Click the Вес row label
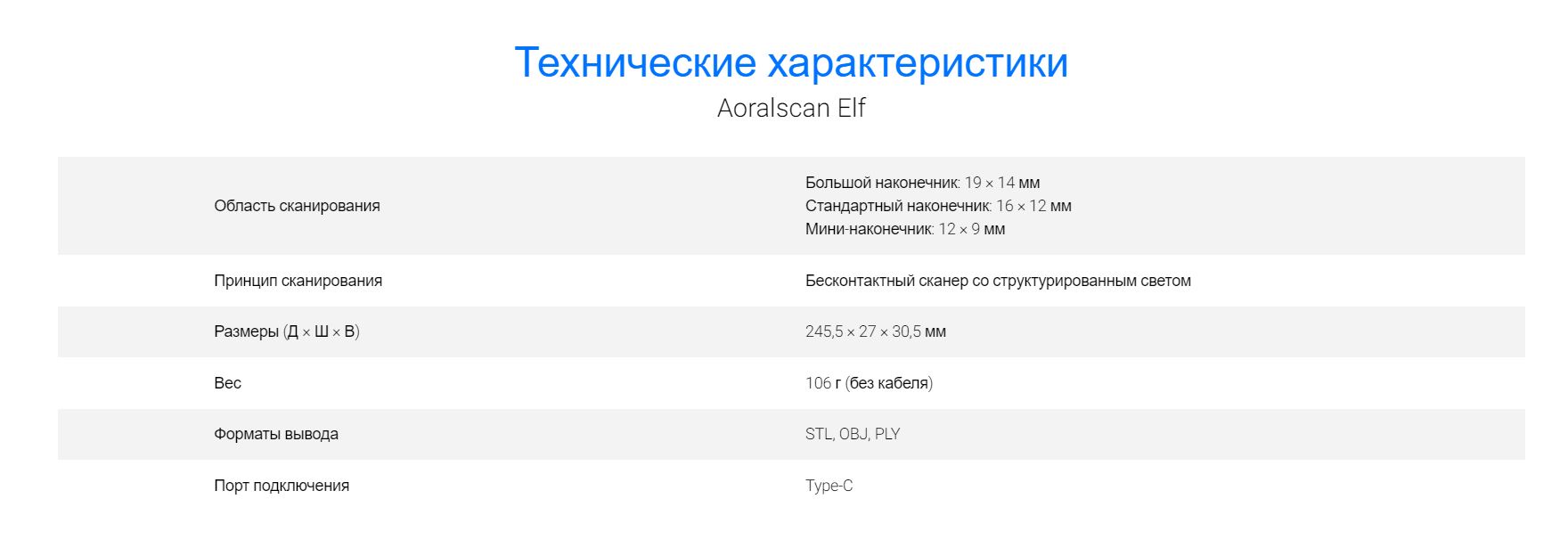Image resolution: width=1568 pixels, height=548 pixels. [227, 383]
